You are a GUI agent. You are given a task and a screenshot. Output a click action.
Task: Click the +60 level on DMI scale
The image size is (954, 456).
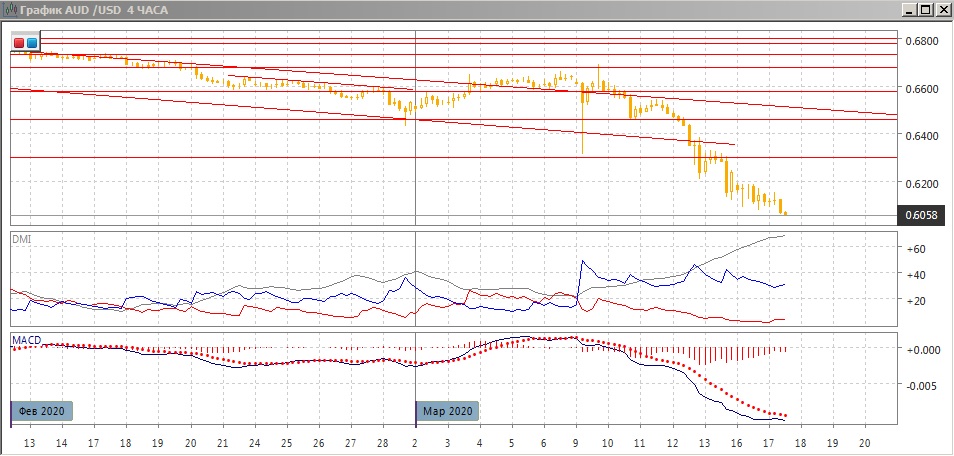pos(917,248)
